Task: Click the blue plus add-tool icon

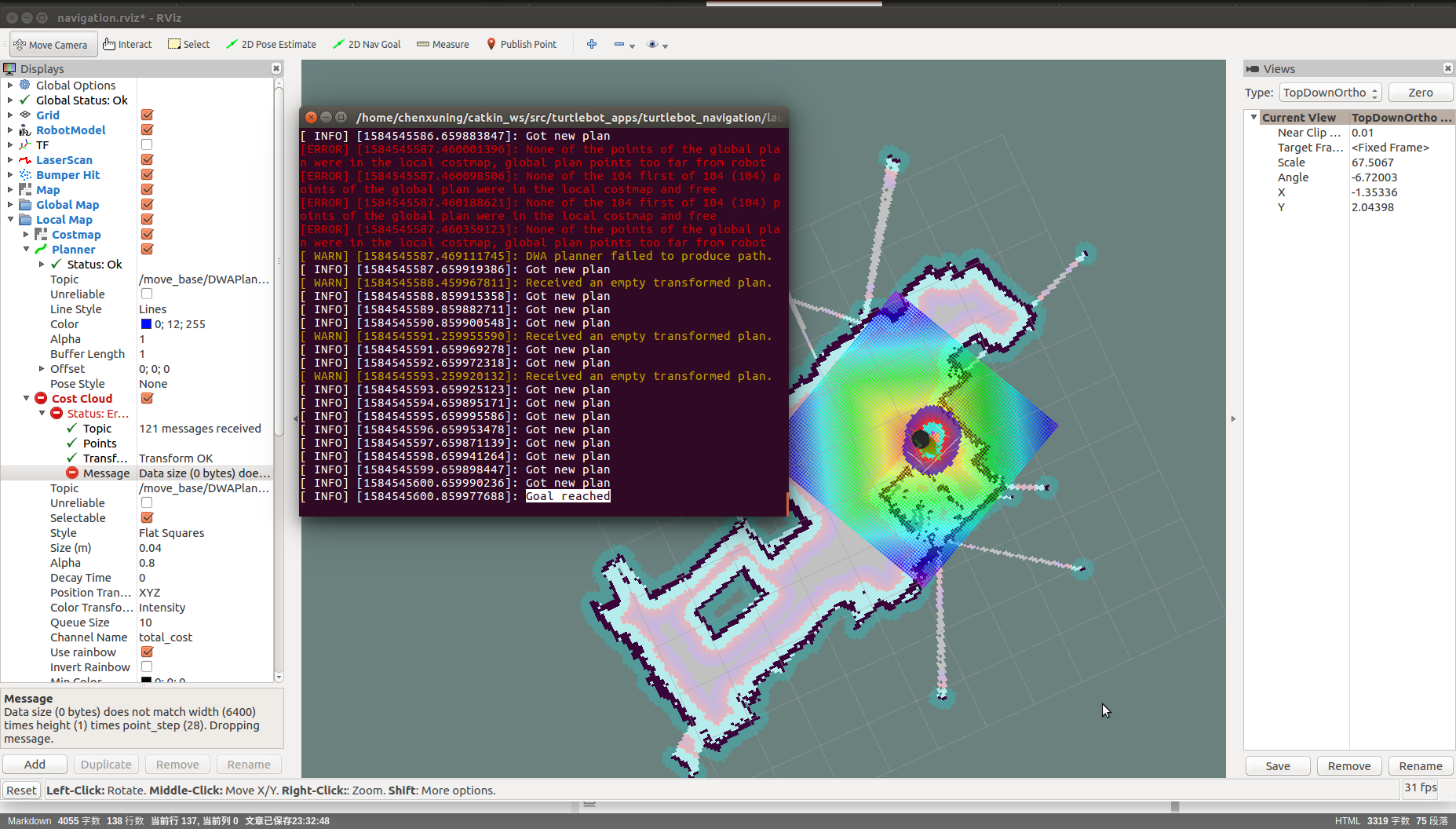Action: pos(592,45)
